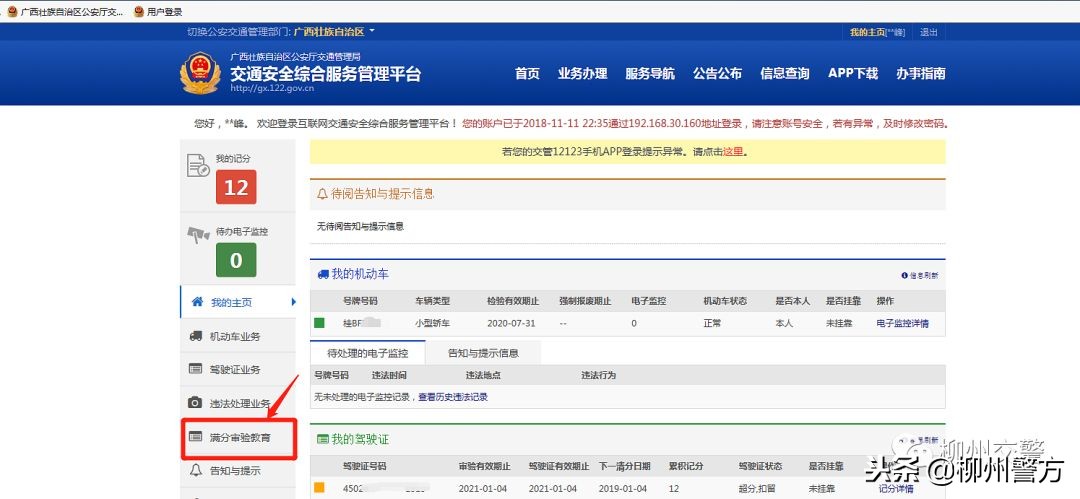Open 办事指南 in top navigation

921,74
